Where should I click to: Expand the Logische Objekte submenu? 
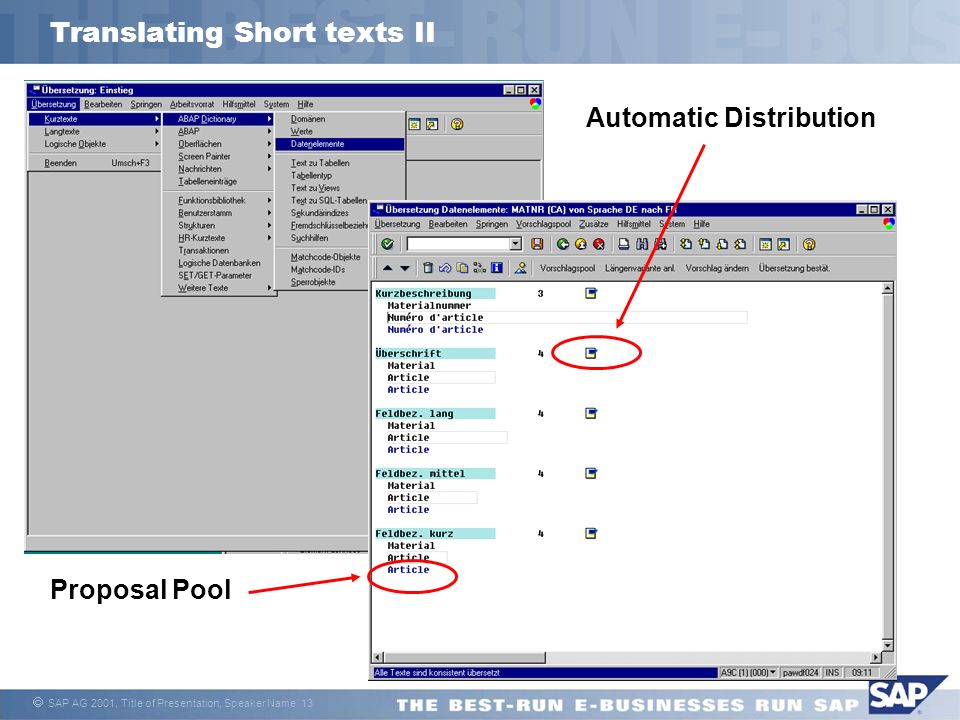pos(95,144)
